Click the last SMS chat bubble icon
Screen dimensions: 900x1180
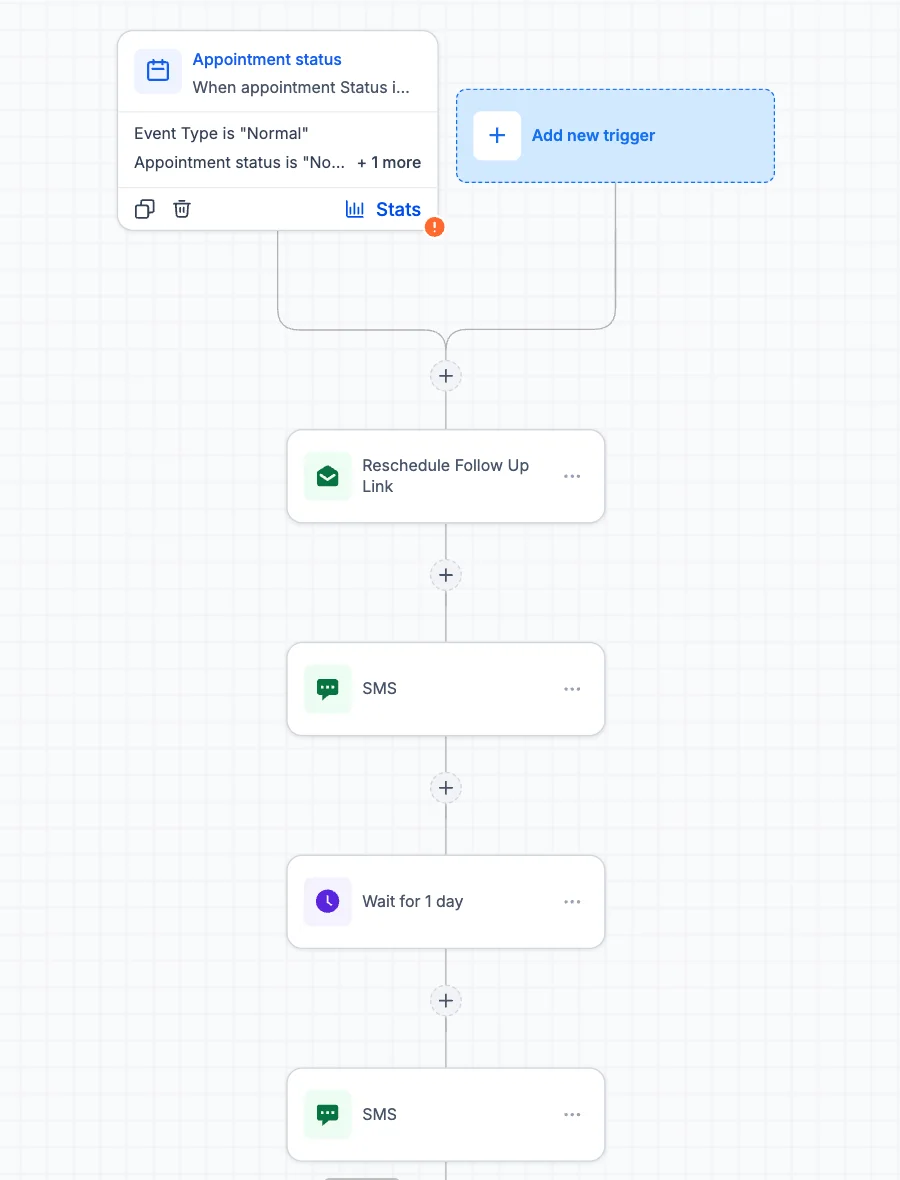(x=327, y=1115)
